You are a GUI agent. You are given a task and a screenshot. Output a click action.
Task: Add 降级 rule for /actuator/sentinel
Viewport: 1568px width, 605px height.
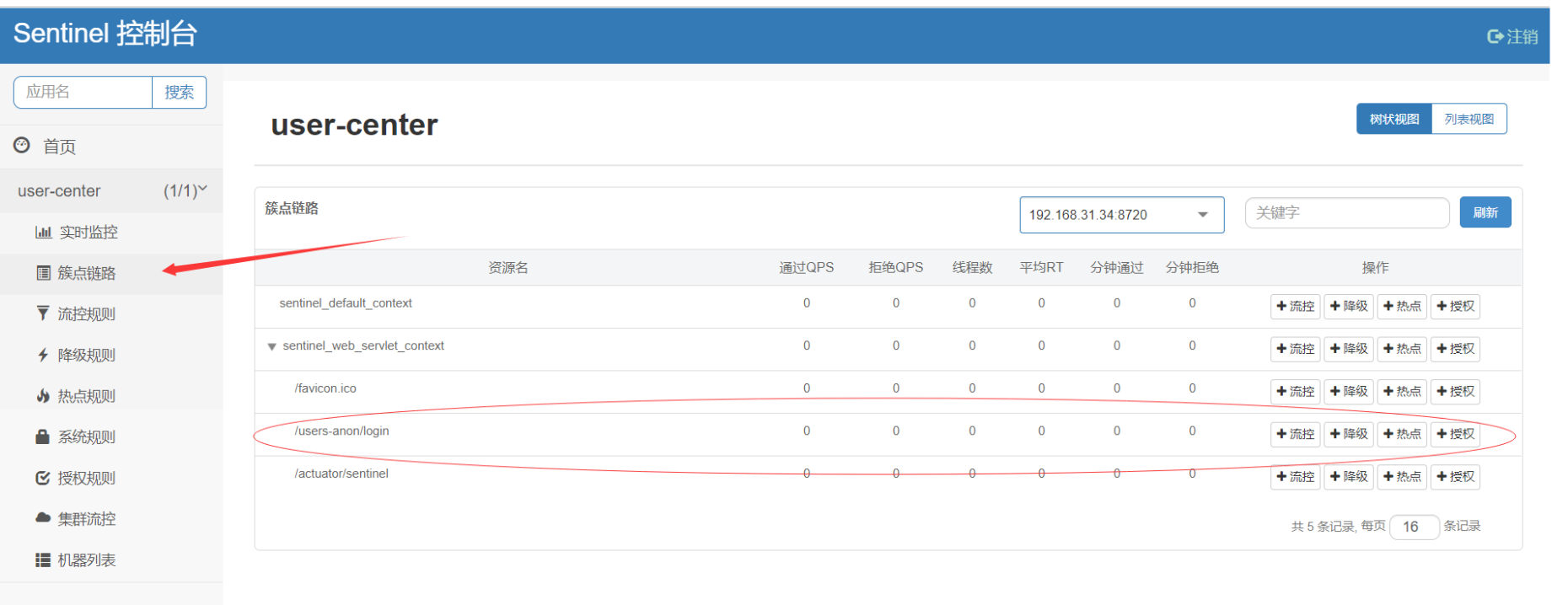[1349, 477]
